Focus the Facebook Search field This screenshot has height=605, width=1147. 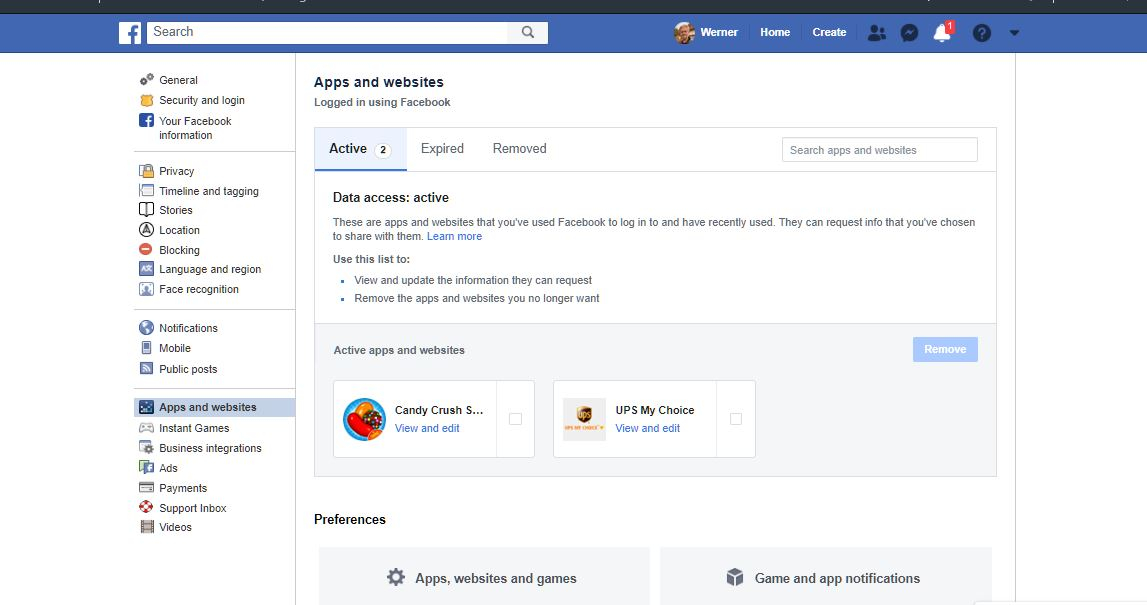click(327, 32)
